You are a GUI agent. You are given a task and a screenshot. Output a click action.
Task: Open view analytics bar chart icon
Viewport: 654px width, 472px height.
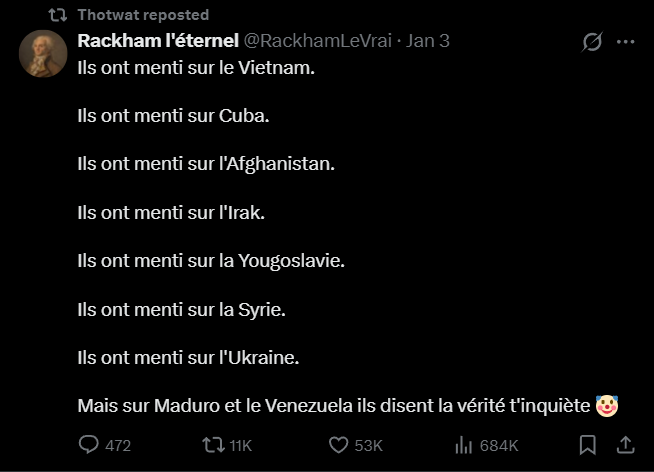(x=464, y=445)
